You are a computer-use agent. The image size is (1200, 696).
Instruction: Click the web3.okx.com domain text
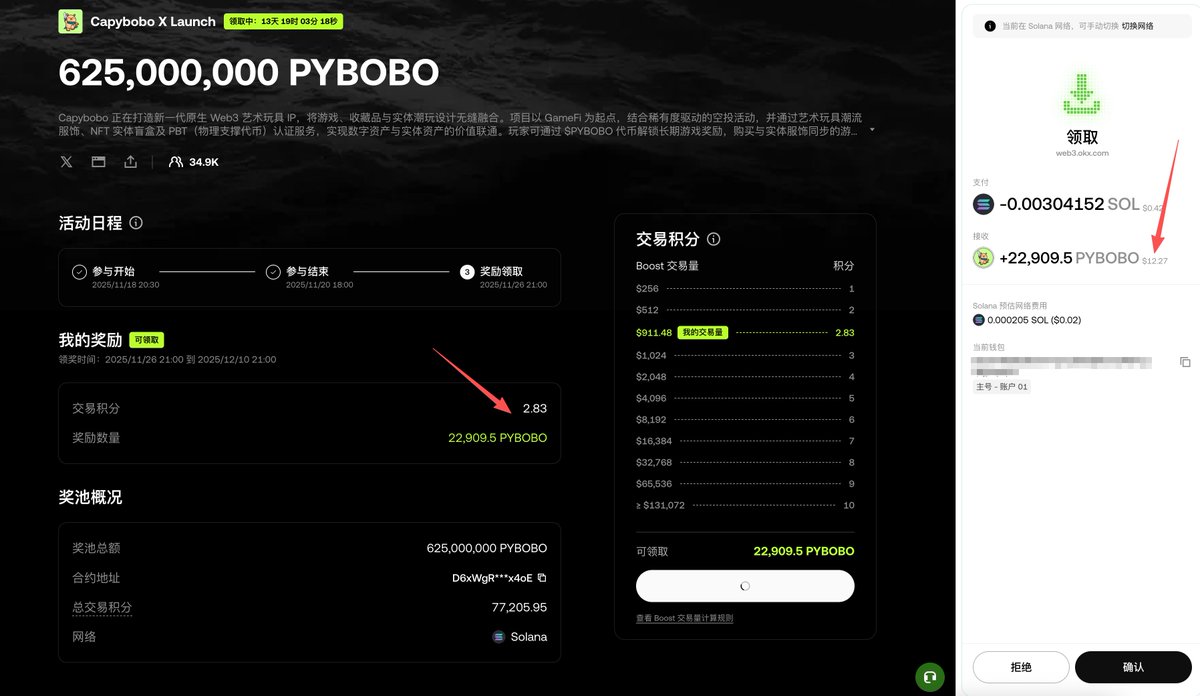click(x=1082, y=153)
